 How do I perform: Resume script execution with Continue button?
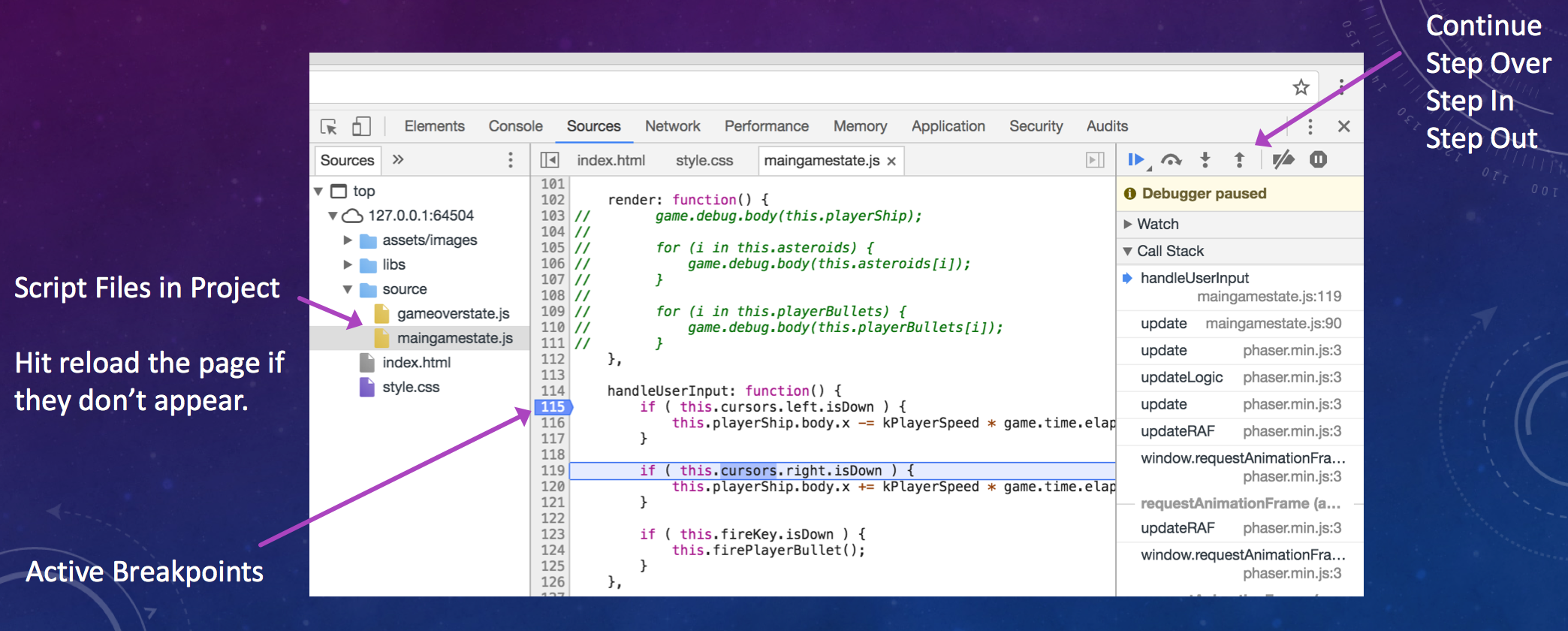tap(1135, 159)
